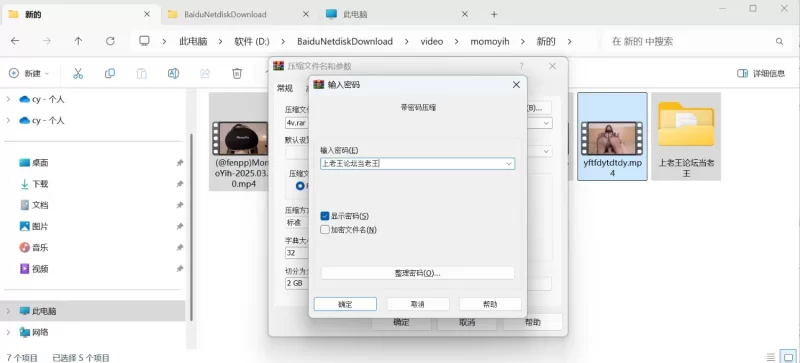800x363 pixels.
Task: Expand the 网络 tree node
Action: pos(8,332)
